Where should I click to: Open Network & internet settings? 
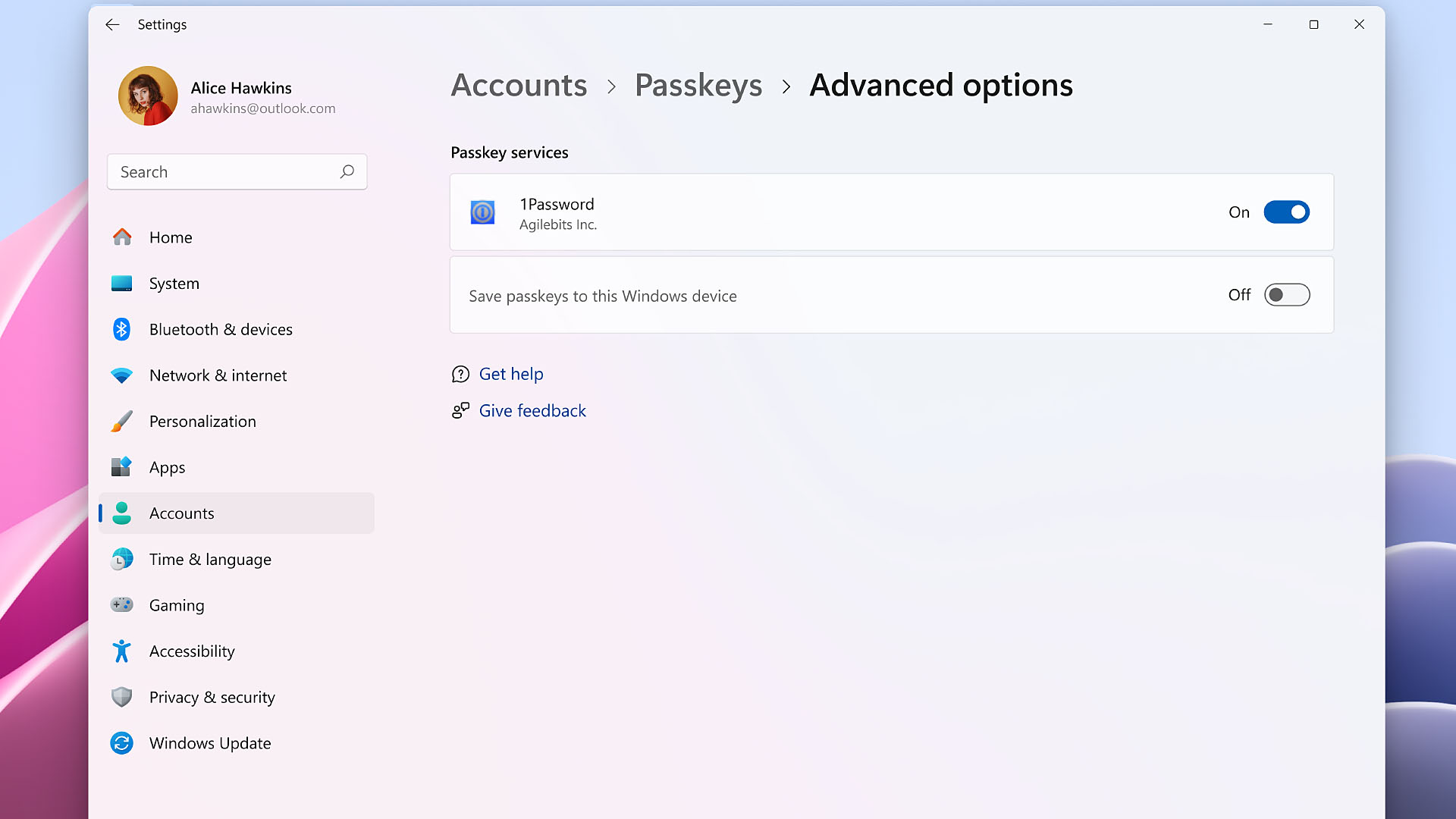tap(218, 375)
